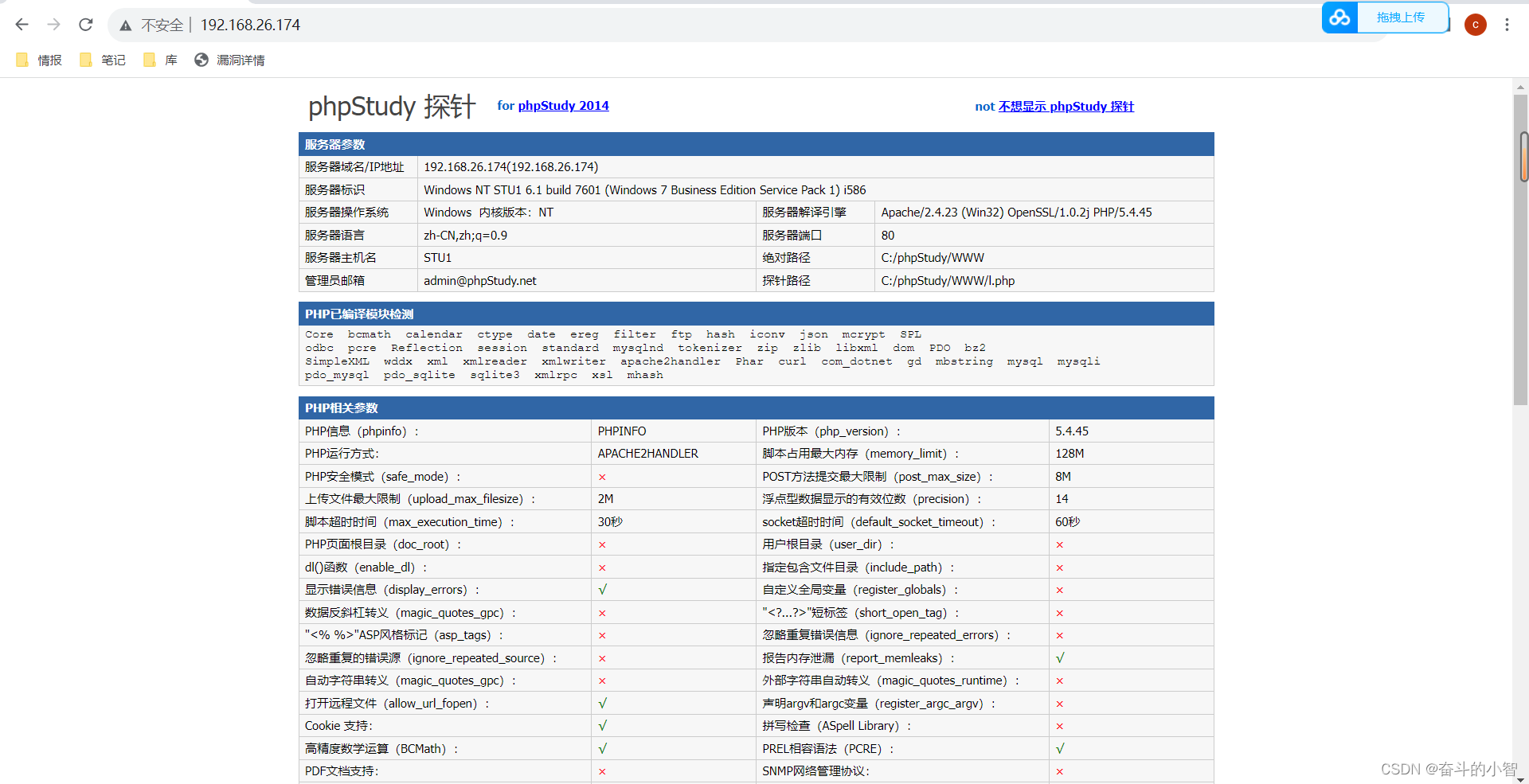Click the 拖拽上传 upload button
1529x784 pixels.
1401,18
